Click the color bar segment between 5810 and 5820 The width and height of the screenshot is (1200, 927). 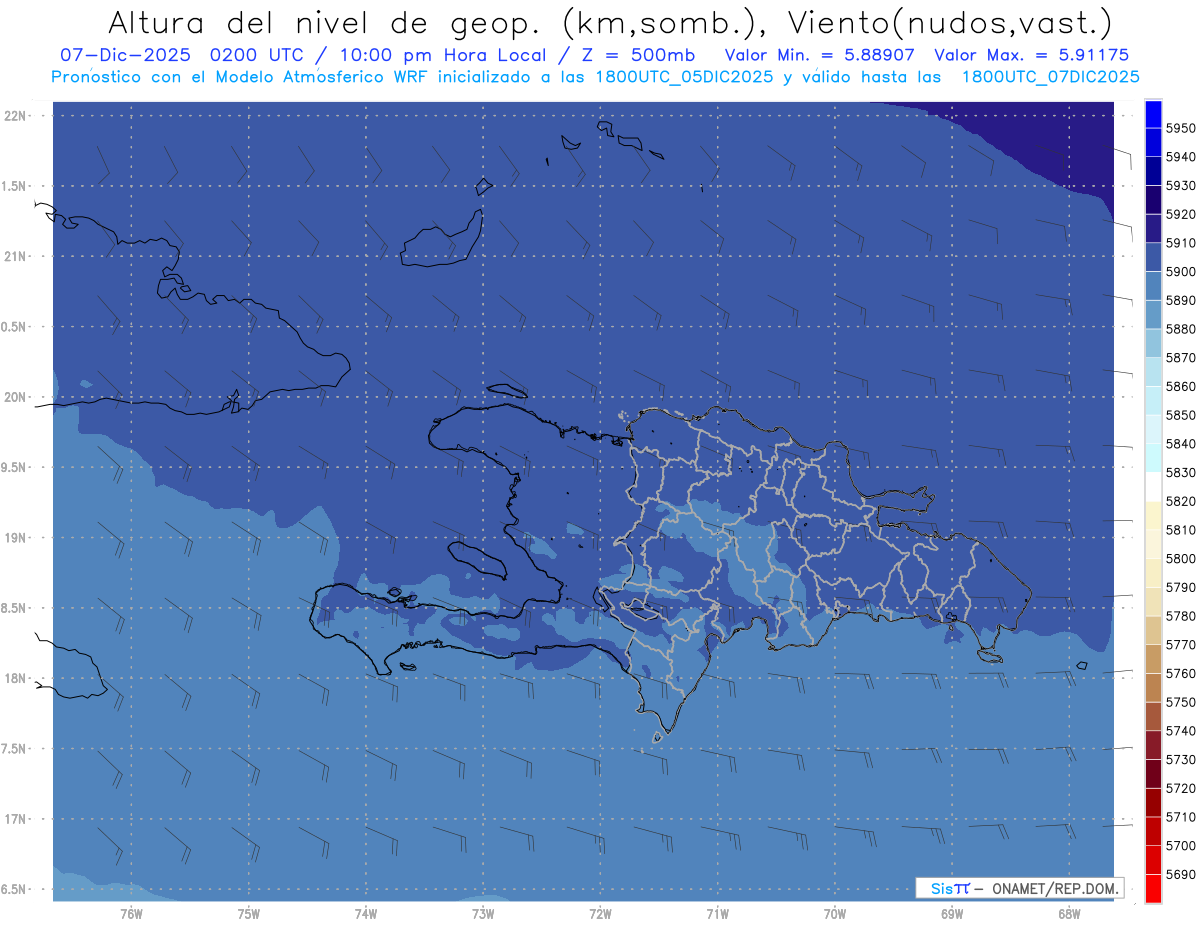tap(1153, 516)
